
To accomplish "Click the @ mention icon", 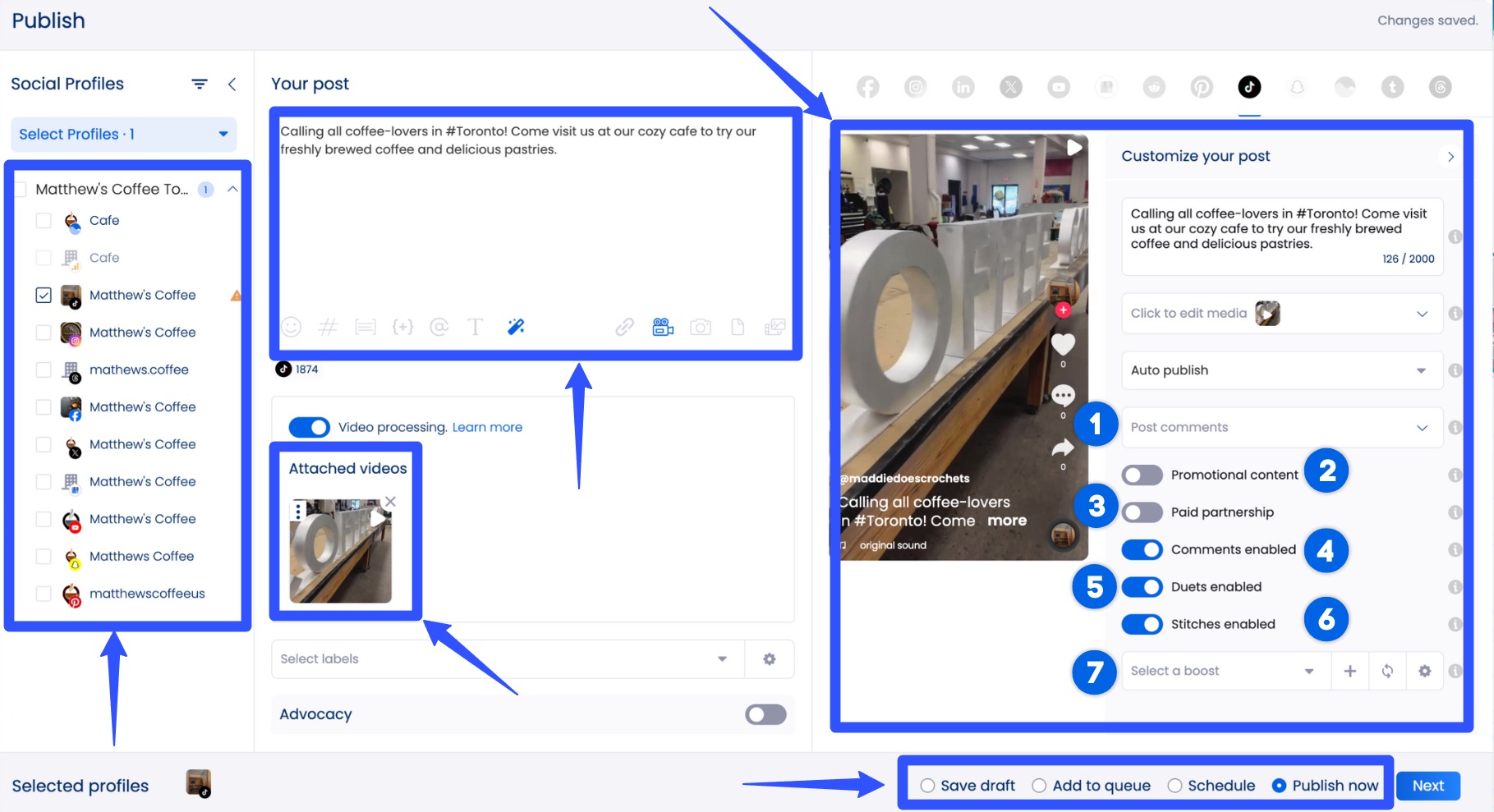I will (439, 327).
